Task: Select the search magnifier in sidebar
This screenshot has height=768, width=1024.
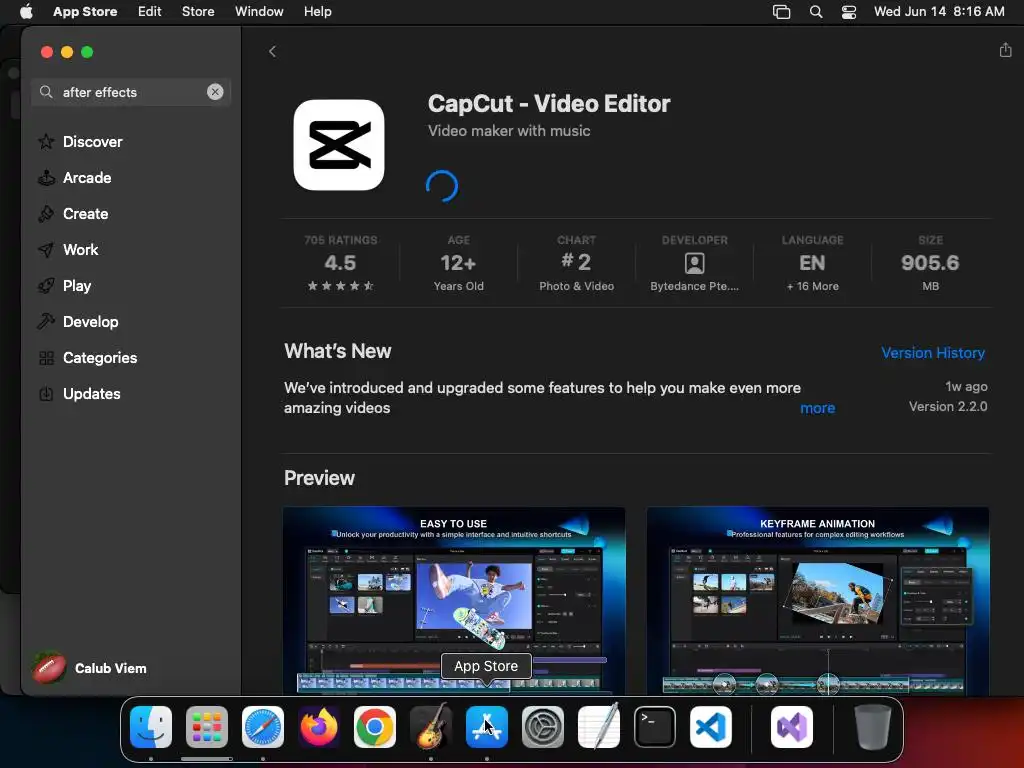Action: [x=46, y=92]
